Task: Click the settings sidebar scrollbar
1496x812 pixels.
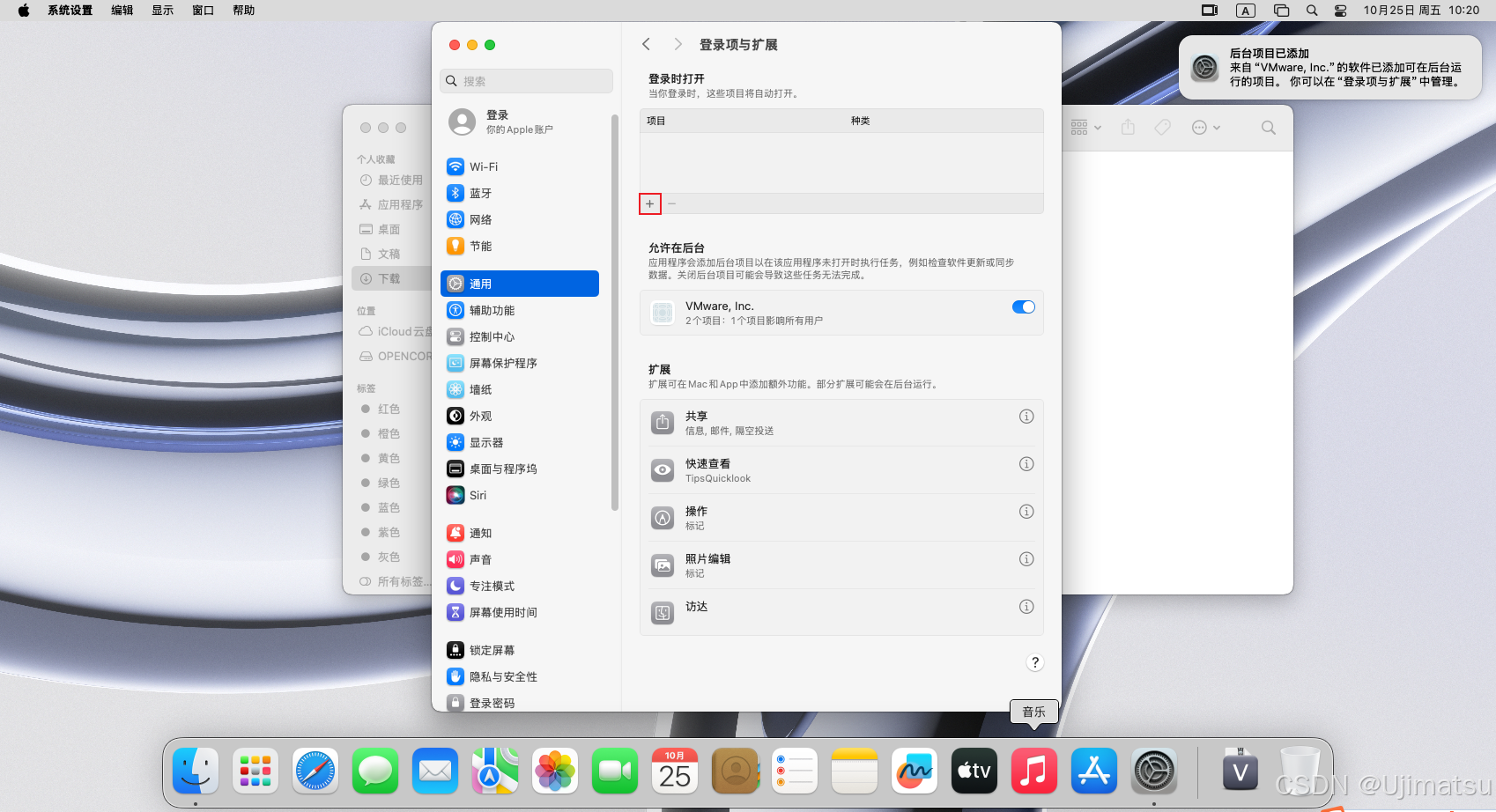Action: (615, 313)
